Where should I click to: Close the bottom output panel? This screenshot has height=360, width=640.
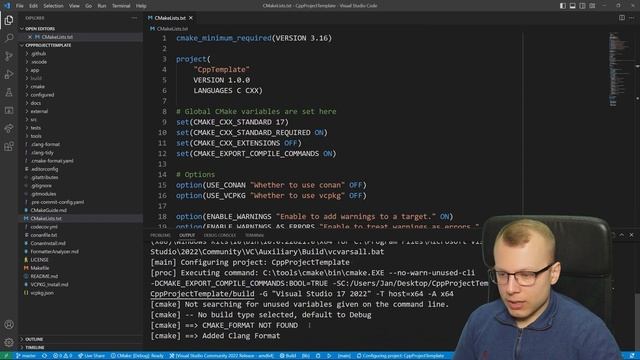[x=631, y=235]
